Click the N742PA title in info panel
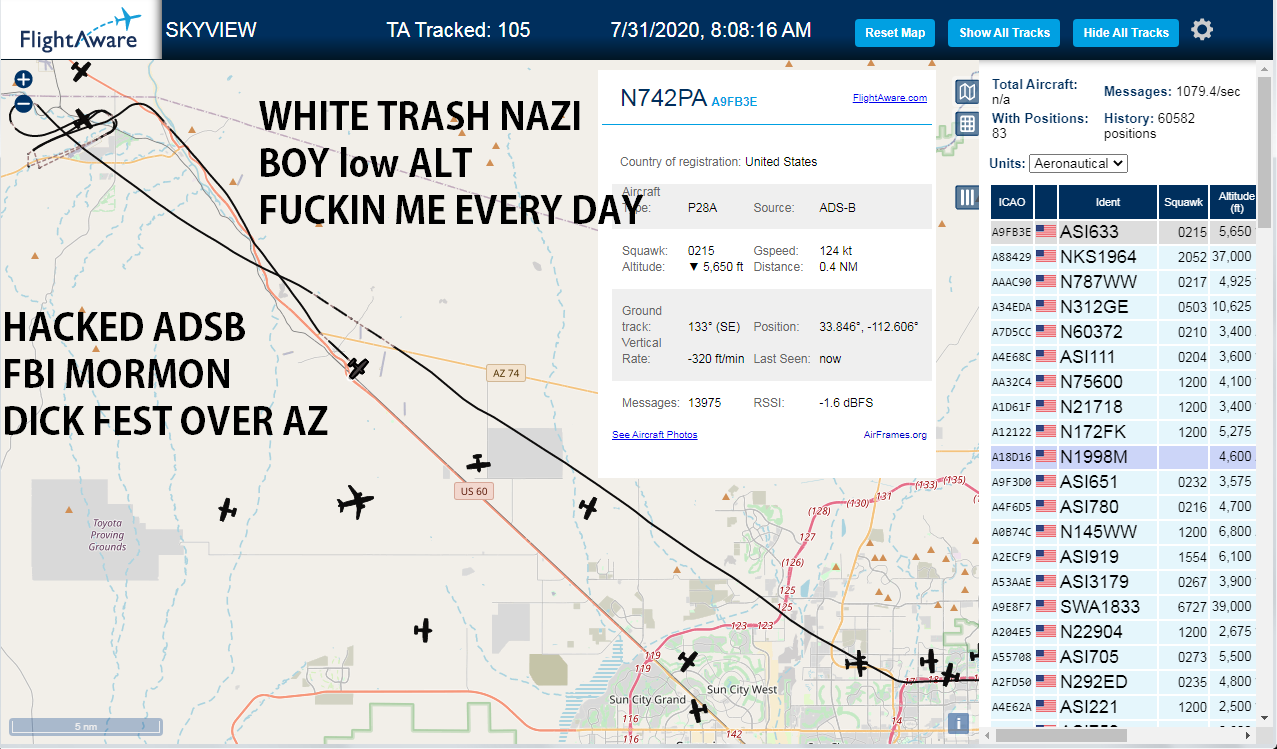The image size is (1277, 749). [x=663, y=98]
